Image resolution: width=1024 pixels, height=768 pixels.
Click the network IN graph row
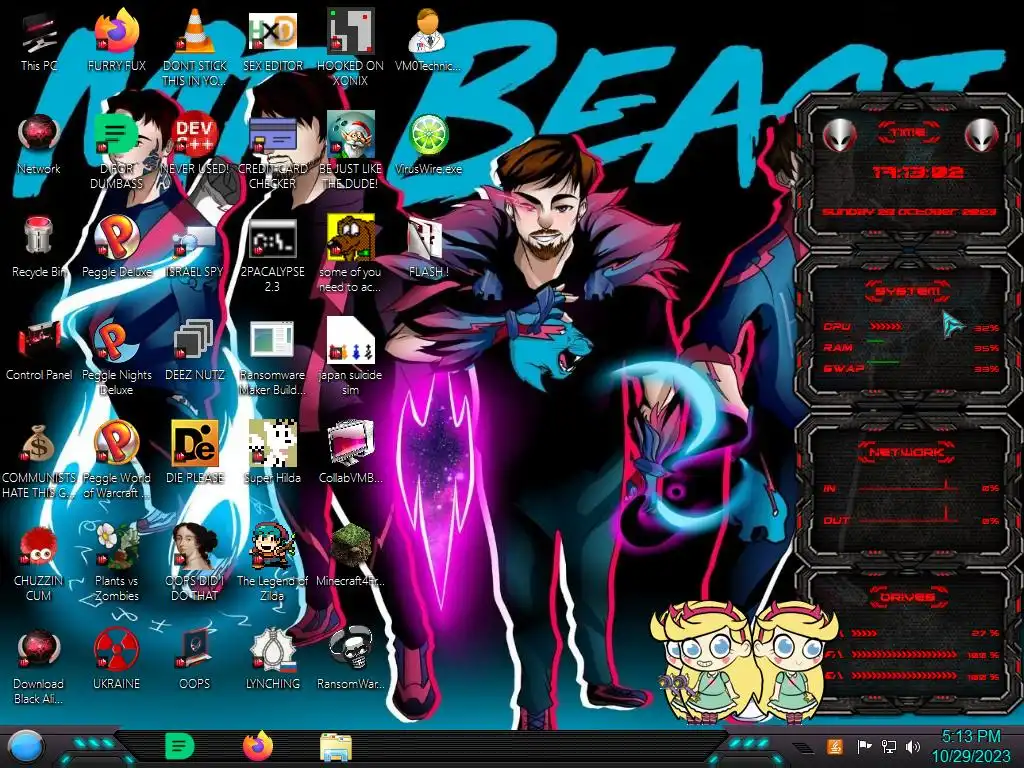point(910,487)
